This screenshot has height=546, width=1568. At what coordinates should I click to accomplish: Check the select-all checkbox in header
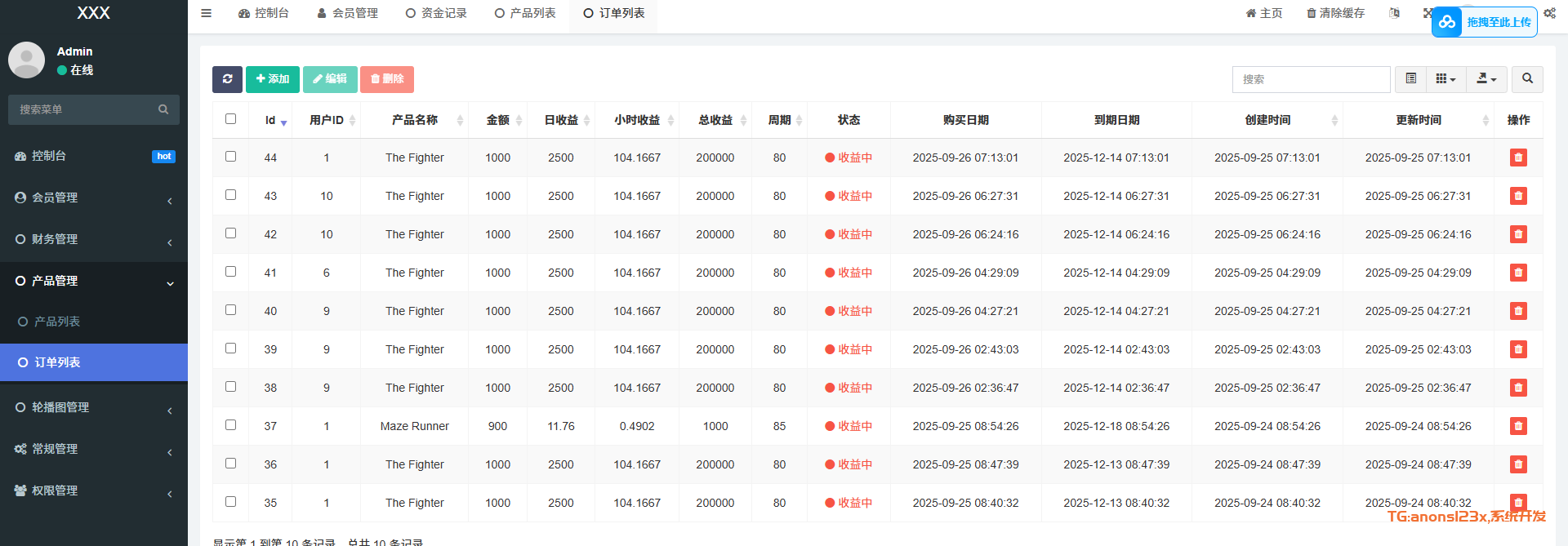coord(231,119)
